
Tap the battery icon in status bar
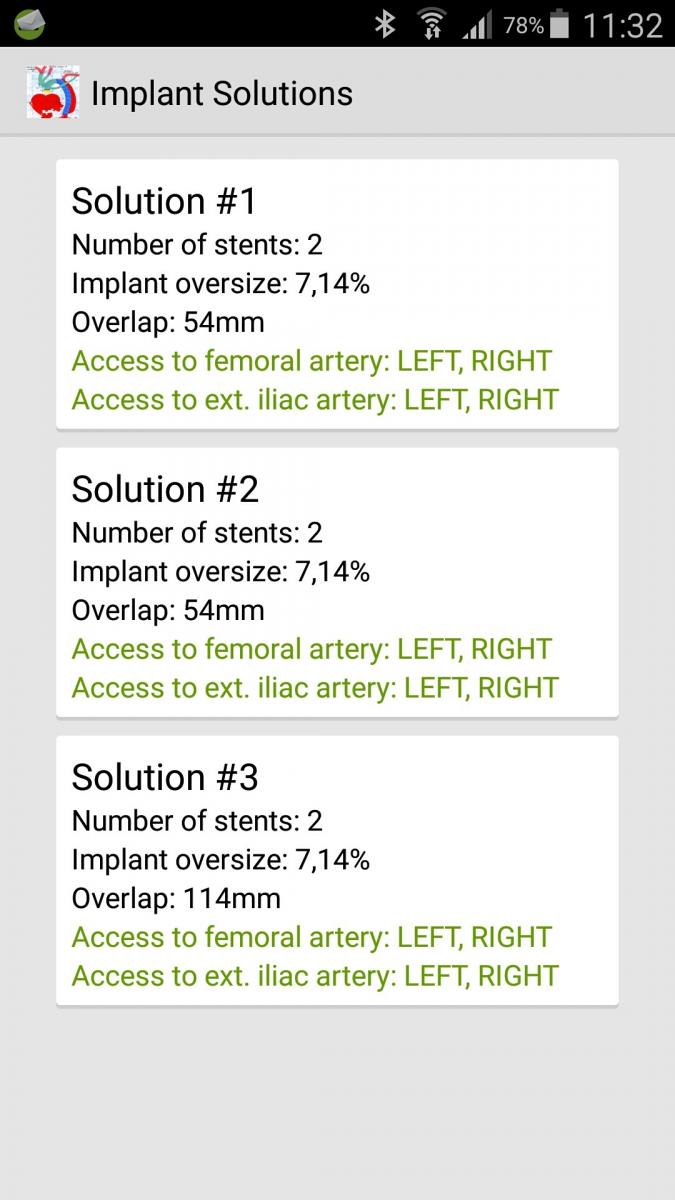[x=561, y=24]
